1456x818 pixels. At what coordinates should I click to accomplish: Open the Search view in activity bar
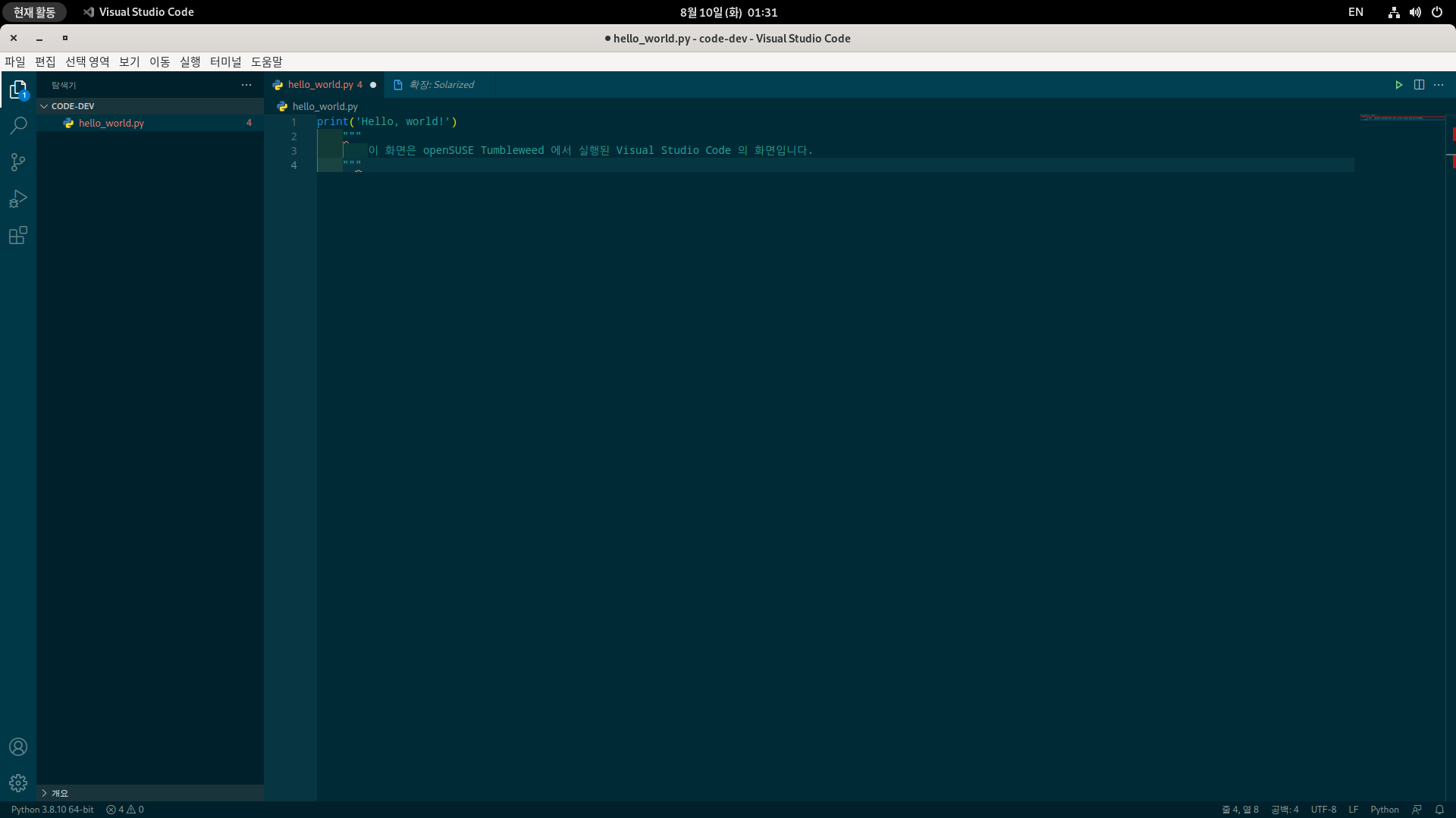tap(18, 126)
